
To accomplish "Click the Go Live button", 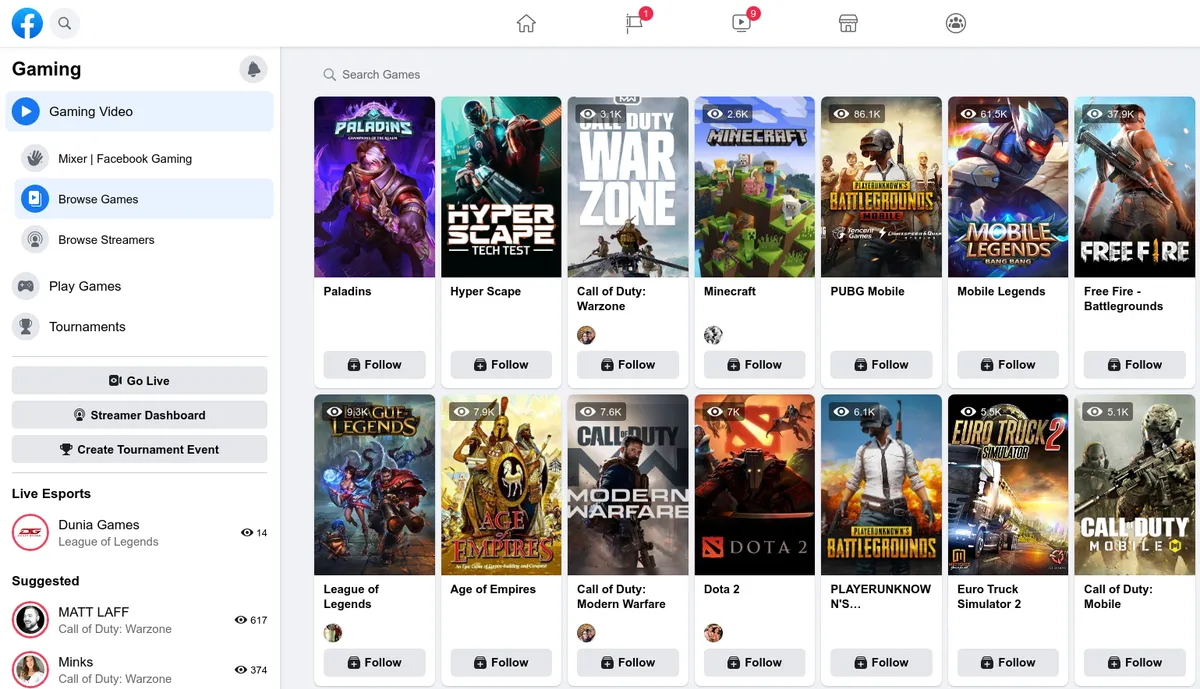I will pos(139,380).
